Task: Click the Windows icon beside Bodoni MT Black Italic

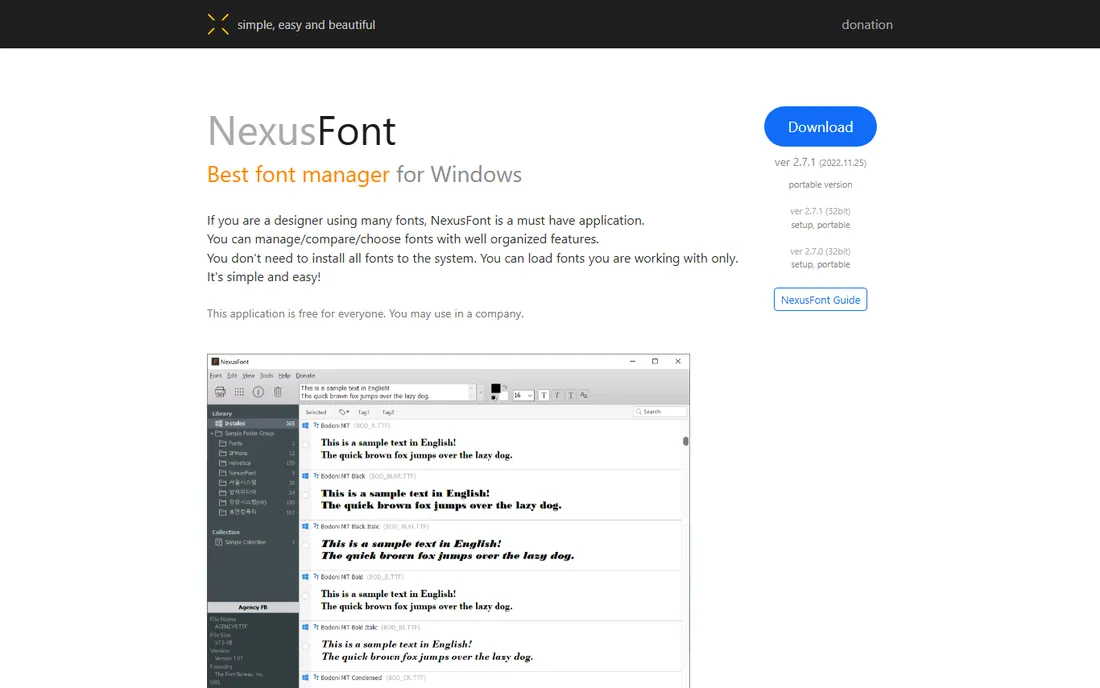Action: pyautogui.click(x=305, y=527)
